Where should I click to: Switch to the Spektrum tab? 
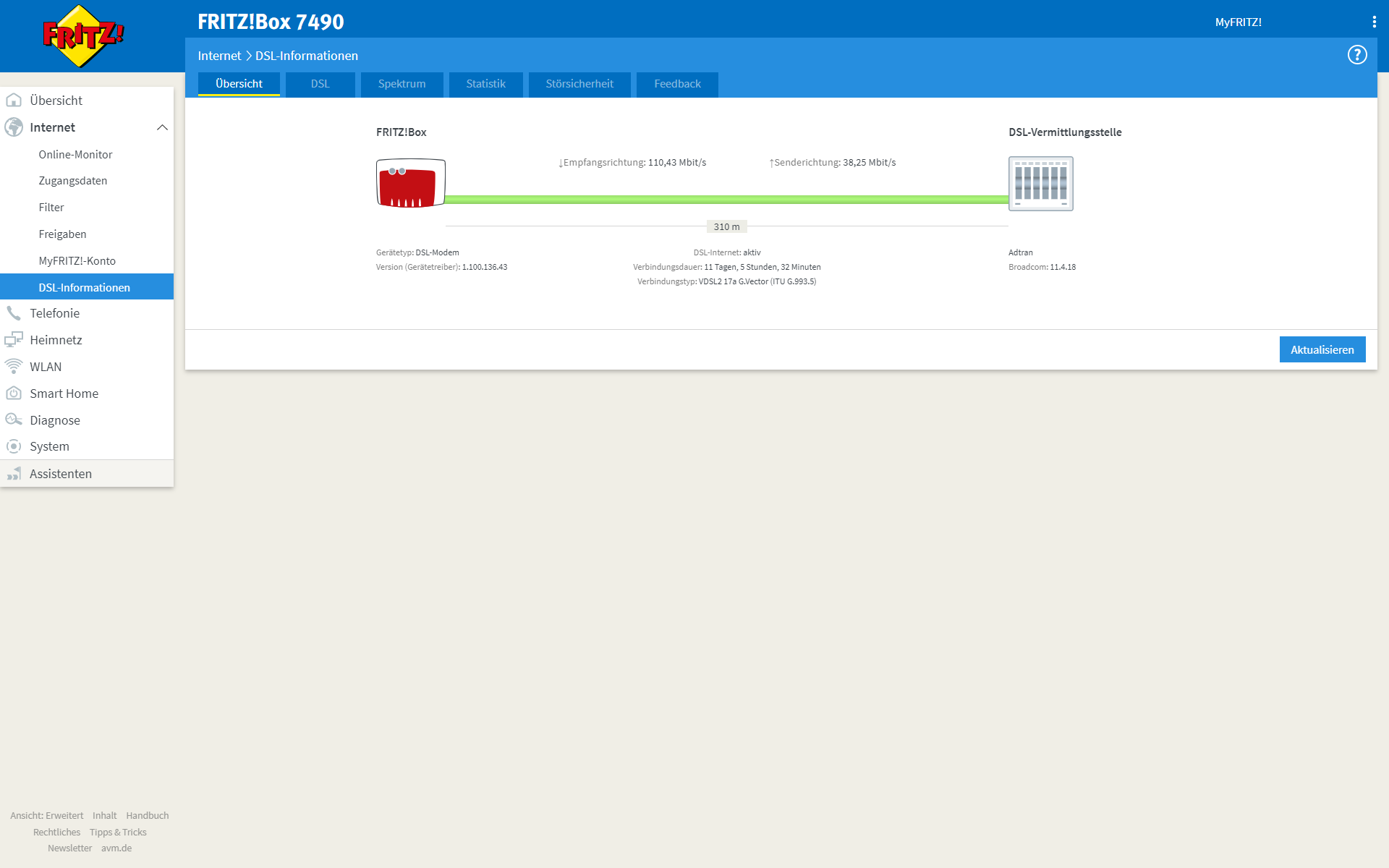[402, 84]
